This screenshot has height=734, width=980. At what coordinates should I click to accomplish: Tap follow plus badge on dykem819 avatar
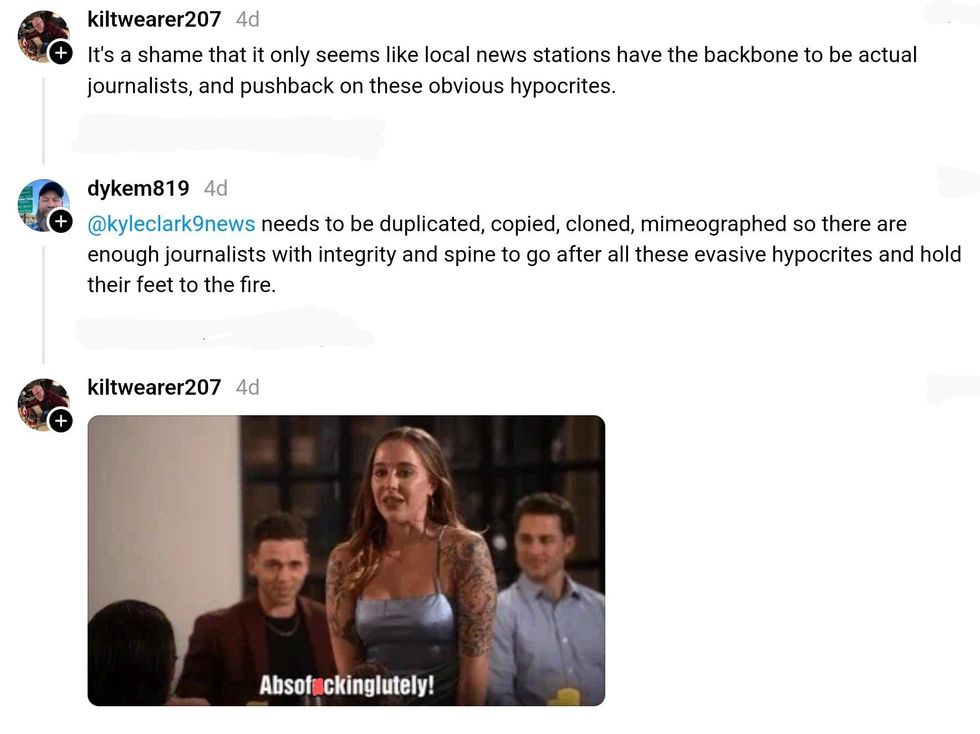pos(61,221)
